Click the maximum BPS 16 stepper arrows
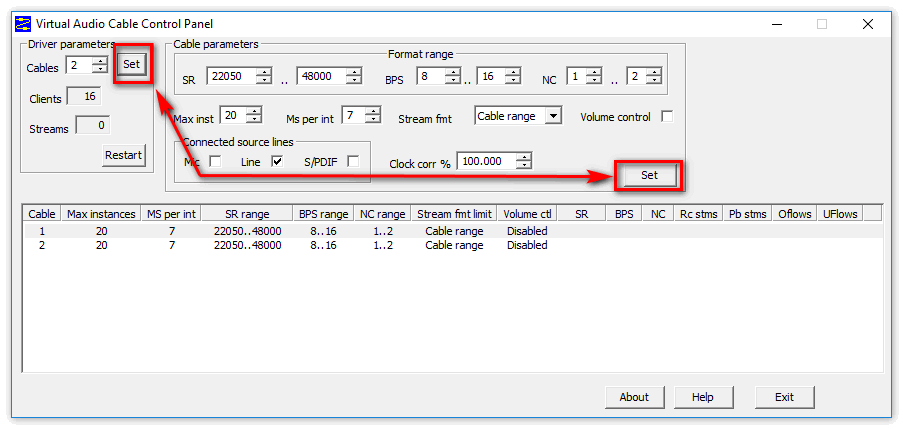The height and width of the screenshot is (429, 903). pyautogui.click(x=514, y=76)
